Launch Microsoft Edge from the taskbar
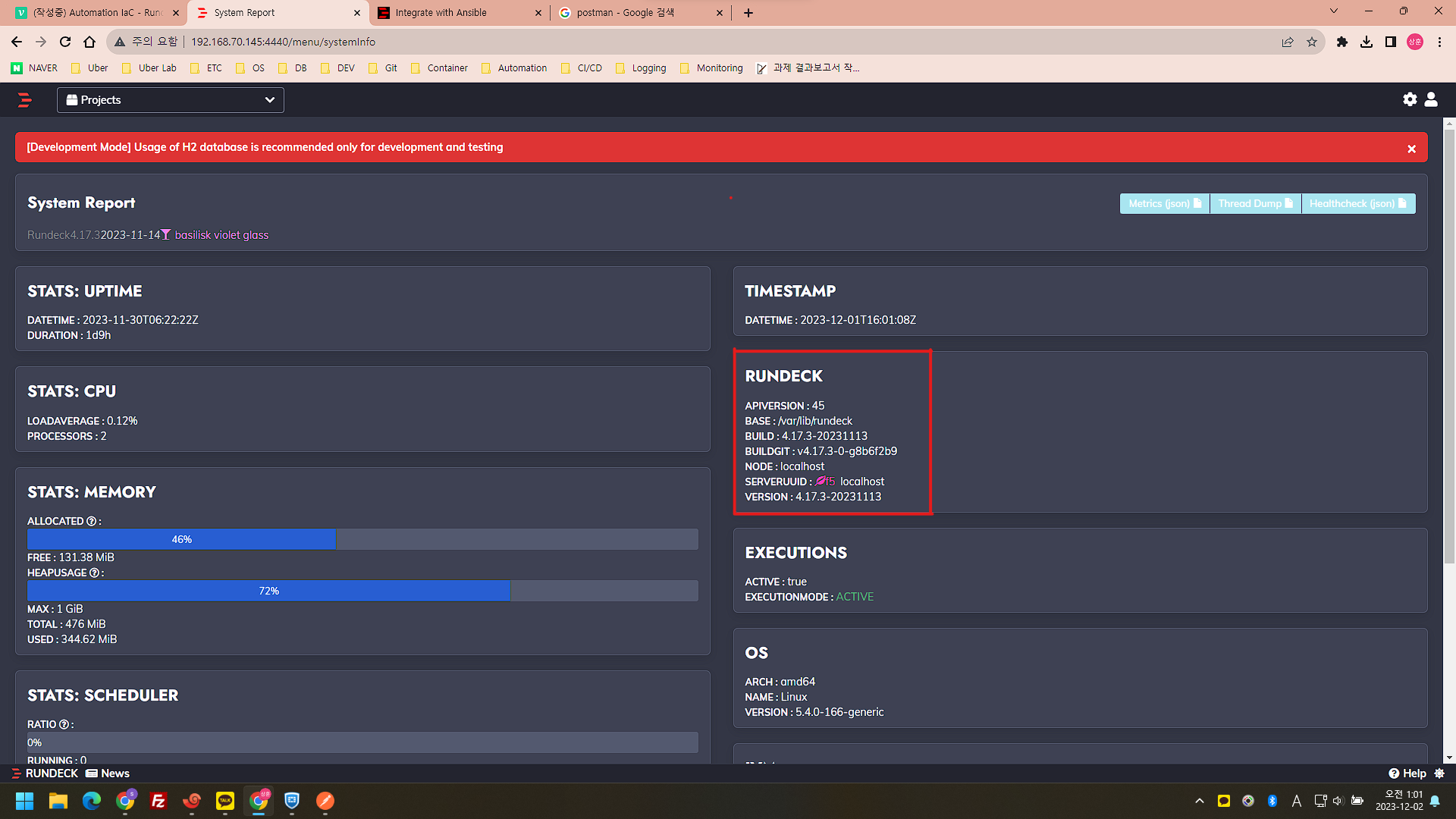Screen dimensions: 1456x819 (x=92, y=801)
